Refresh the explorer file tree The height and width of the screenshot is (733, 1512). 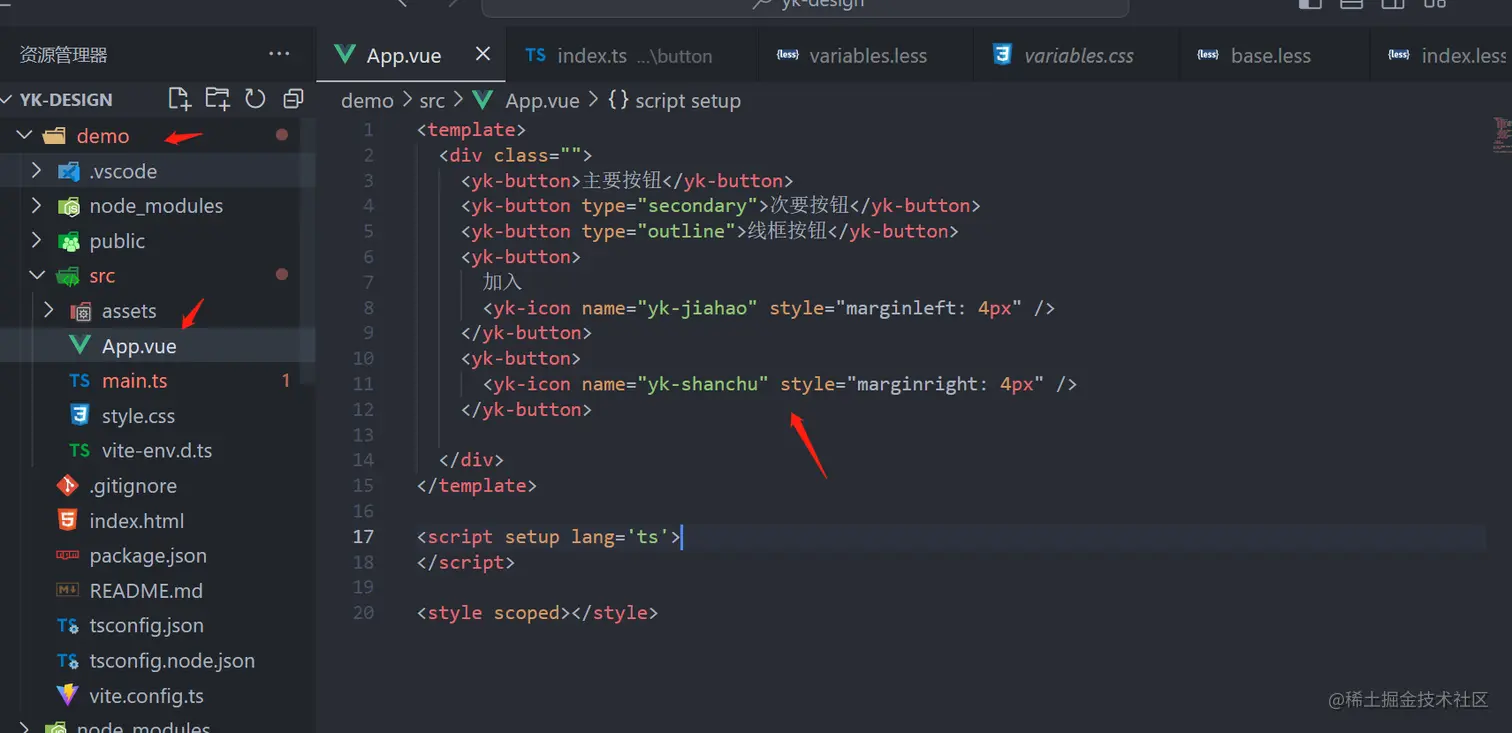[255, 99]
